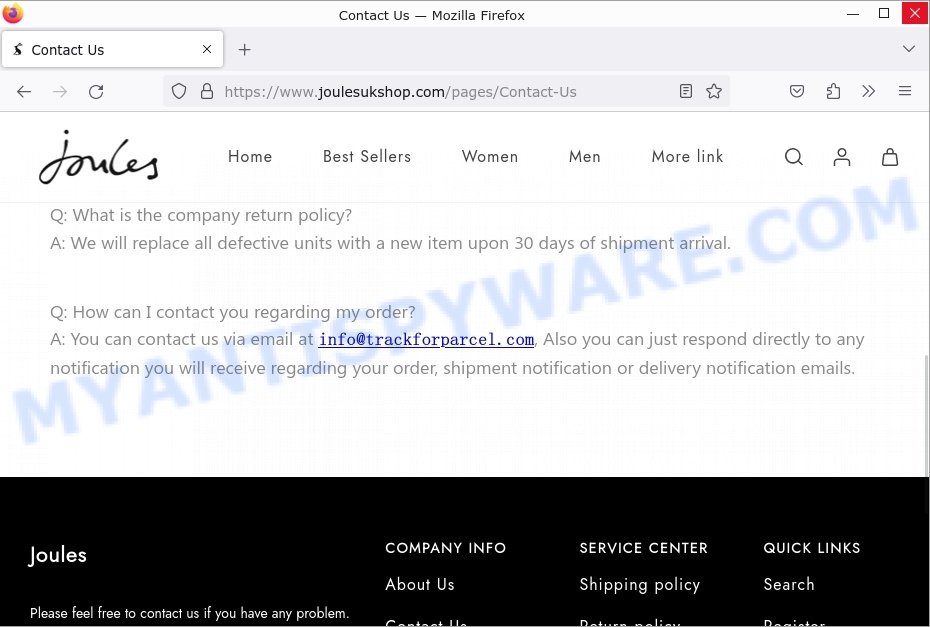The image size is (930, 627).
Task: Click the URL address bar
Action: coord(447,91)
